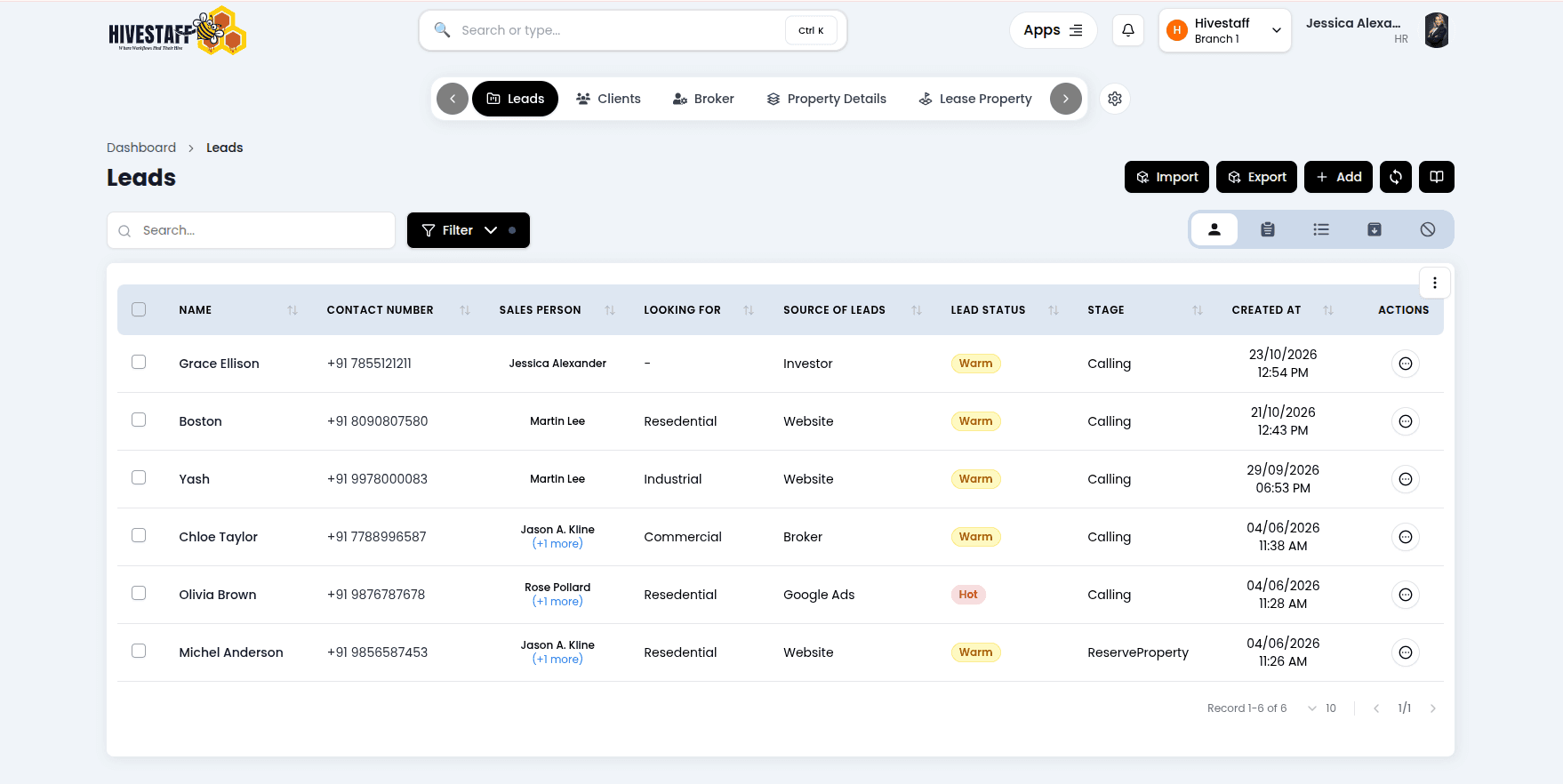Sort by Created At column
The height and width of the screenshot is (784, 1563).
point(1328,310)
